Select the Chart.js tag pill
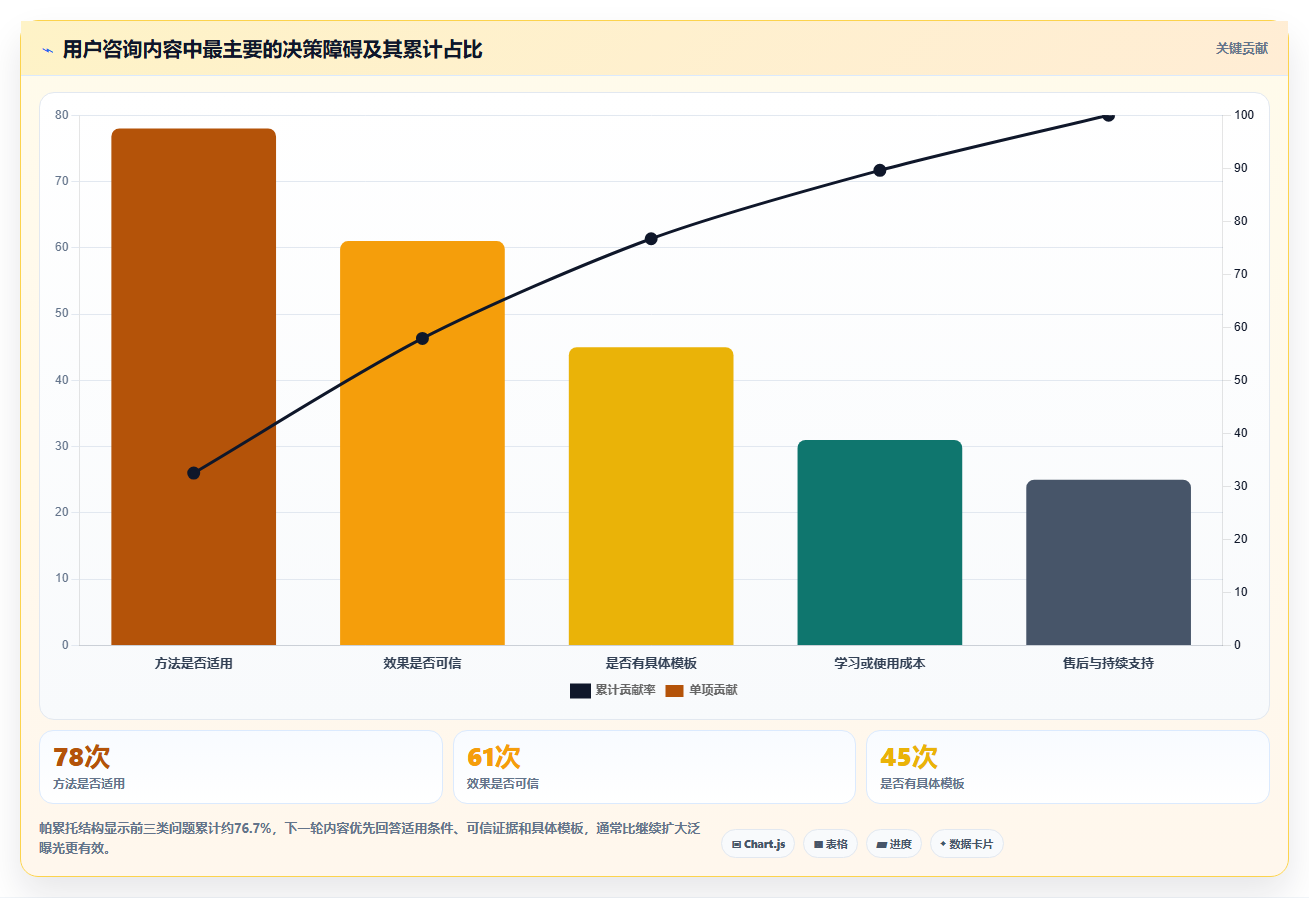 tap(758, 844)
